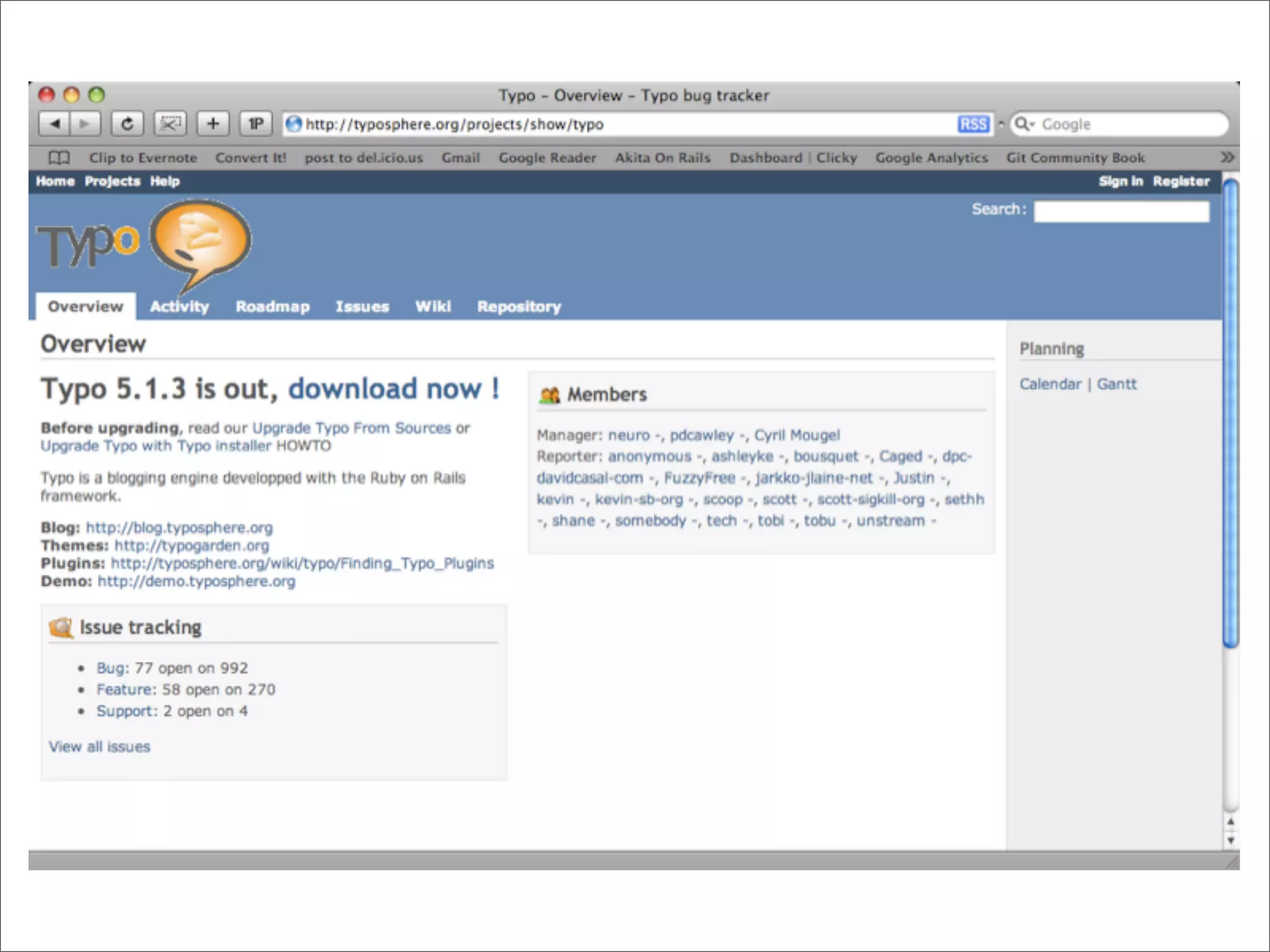Open Upgrade Typo with Typo installer link
The width and height of the screenshot is (1270, 952).
click(156, 446)
